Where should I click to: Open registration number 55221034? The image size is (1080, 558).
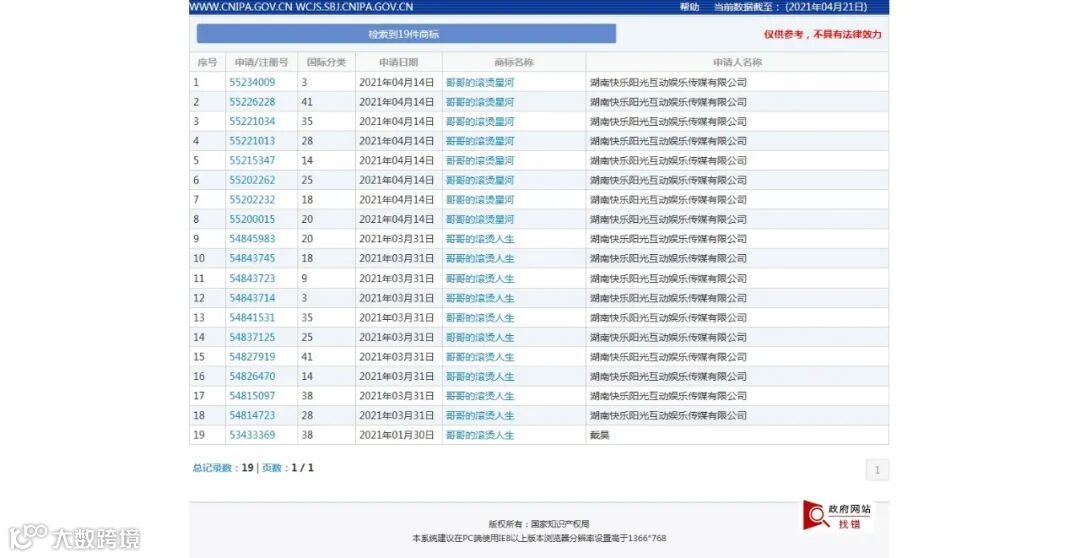252,121
